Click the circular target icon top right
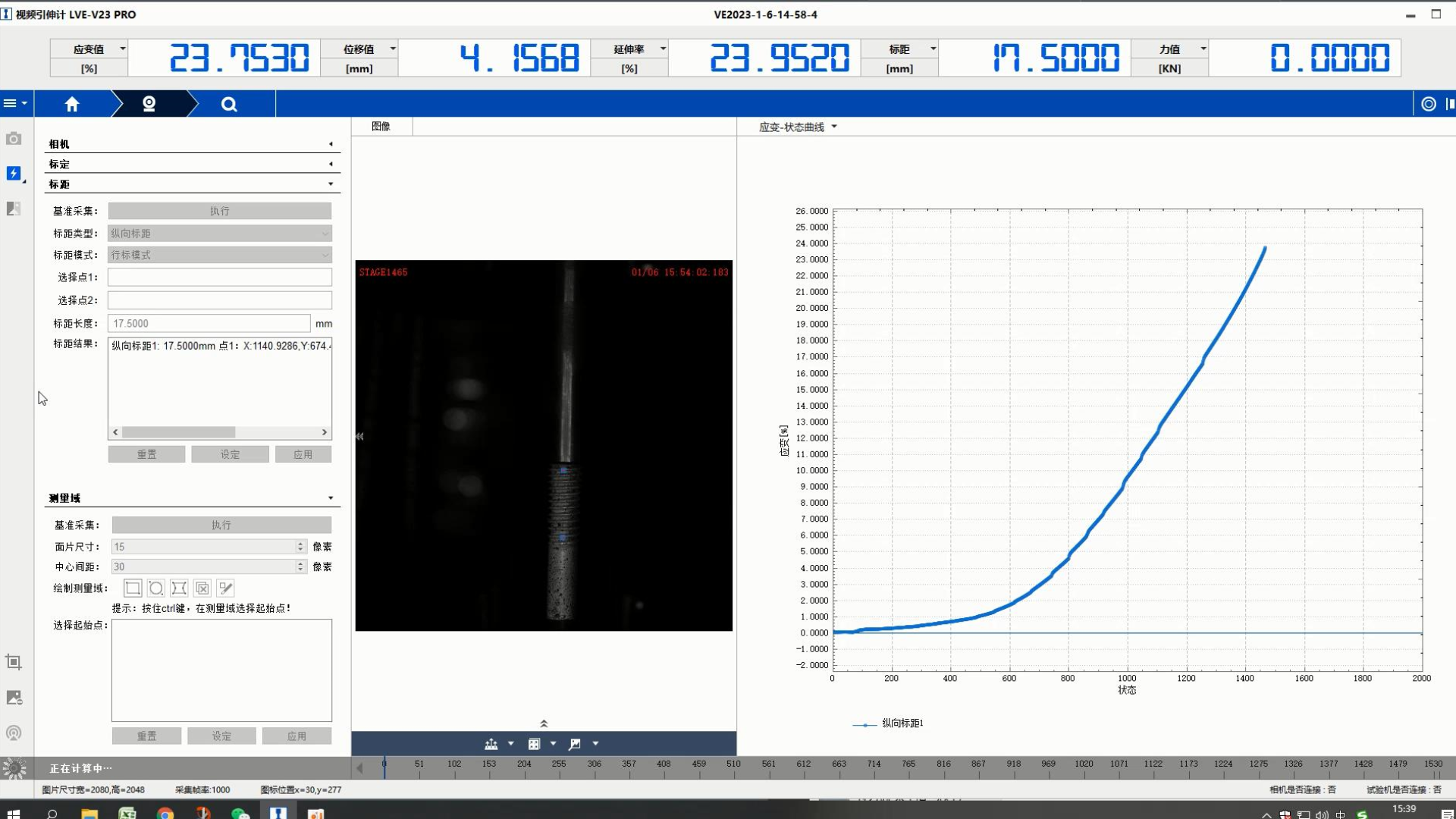 (1429, 104)
